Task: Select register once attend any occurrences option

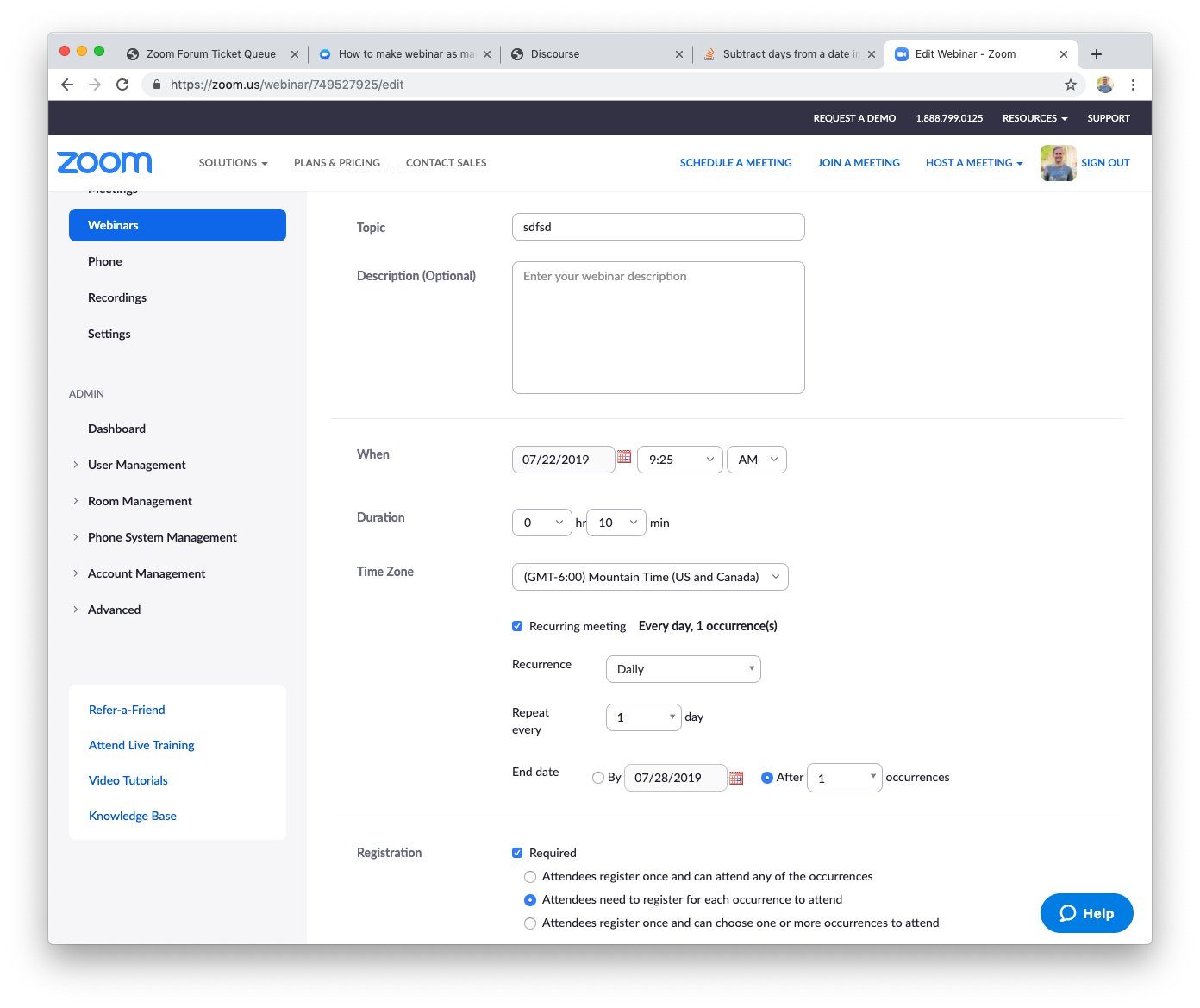Action: 530,877
